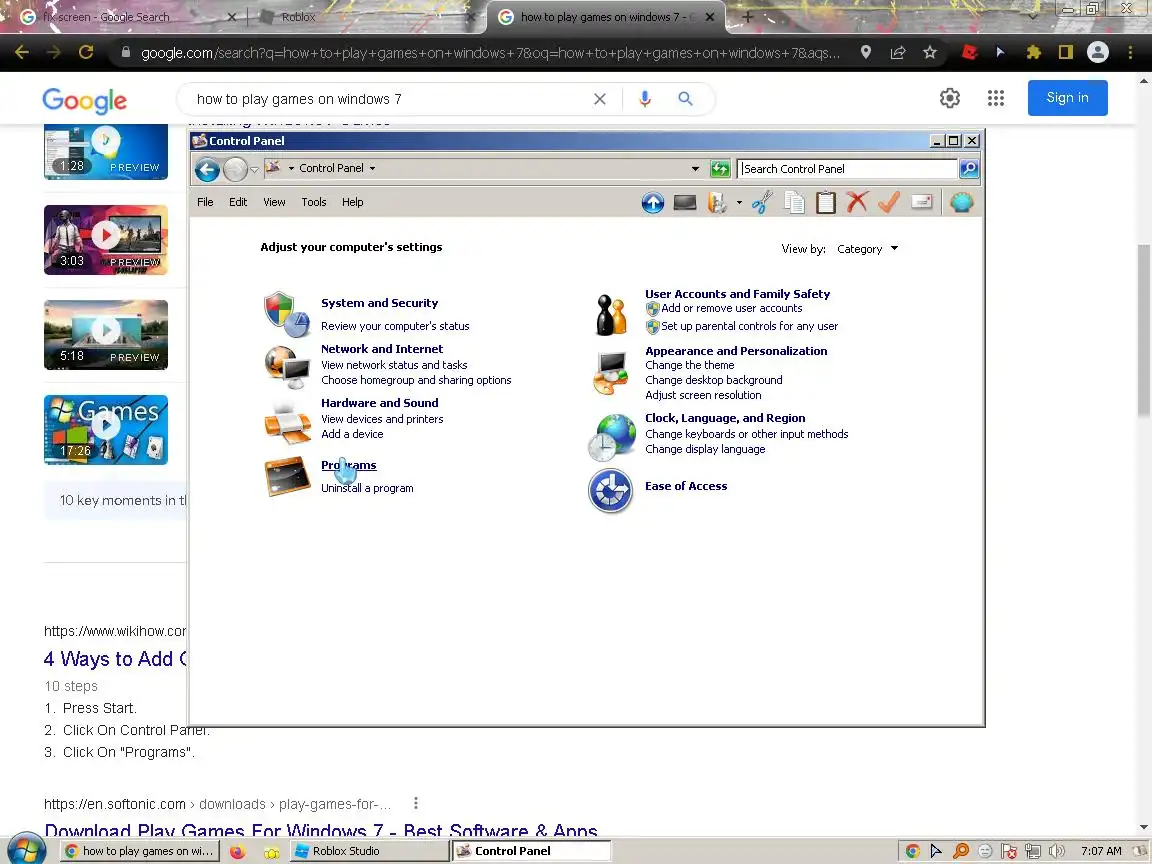Image resolution: width=1152 pixels, height=864 pixels.
Task: Open the Tools menu in Control Panel
Action: click(x=314, y=202)
